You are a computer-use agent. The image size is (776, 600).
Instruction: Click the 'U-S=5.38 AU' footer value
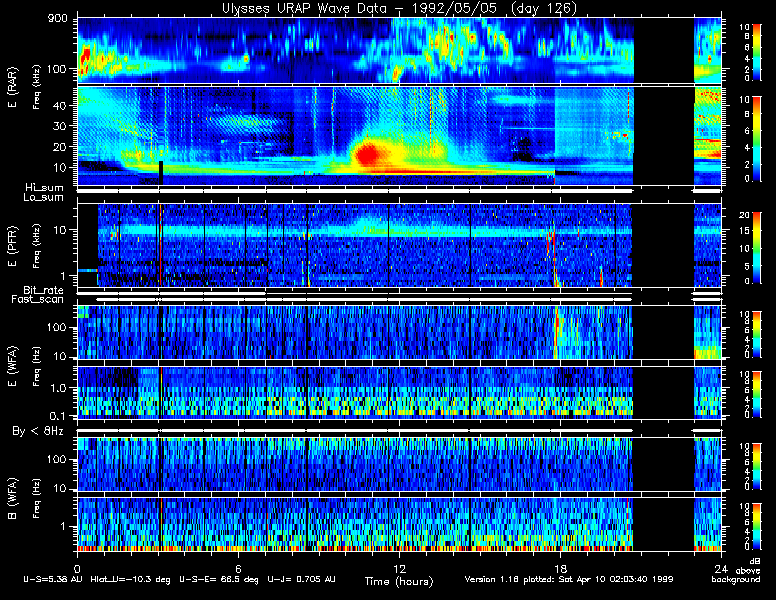click(x=53, y=579)
